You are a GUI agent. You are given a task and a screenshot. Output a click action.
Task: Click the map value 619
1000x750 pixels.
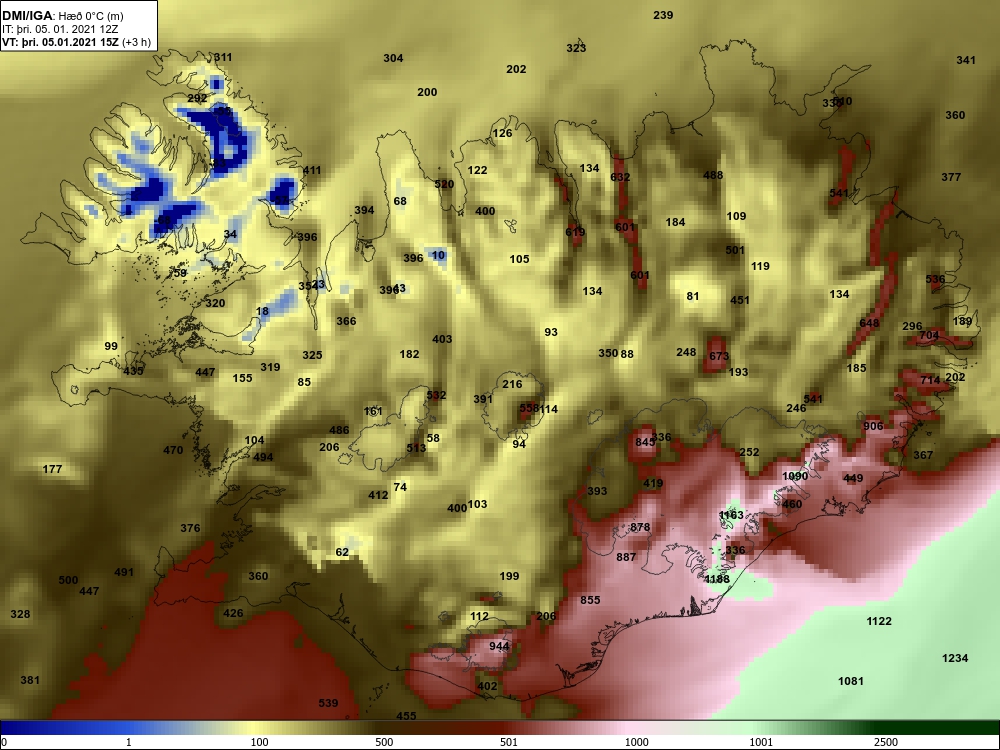575,232
